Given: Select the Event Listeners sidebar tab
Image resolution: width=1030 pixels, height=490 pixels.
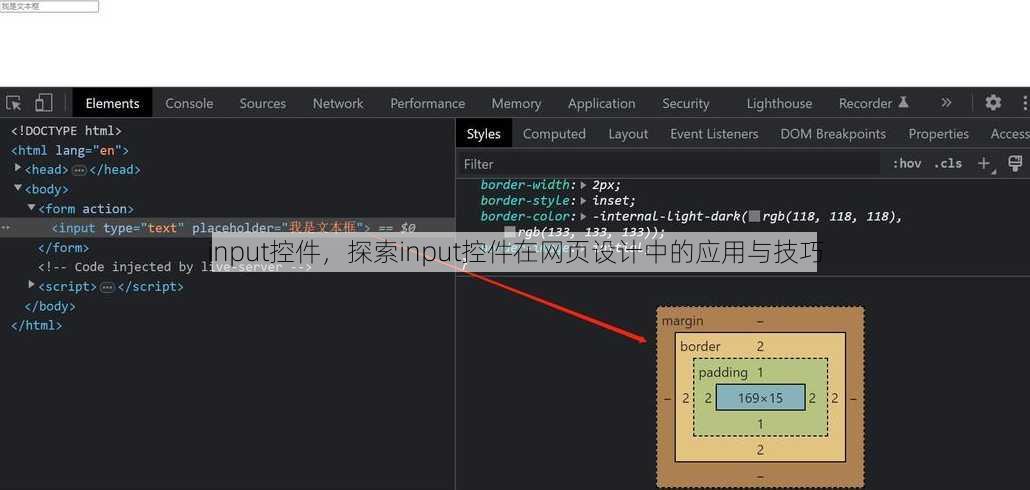Looking at the screenshot, I should pyautogui.click(x=714, y=134).
